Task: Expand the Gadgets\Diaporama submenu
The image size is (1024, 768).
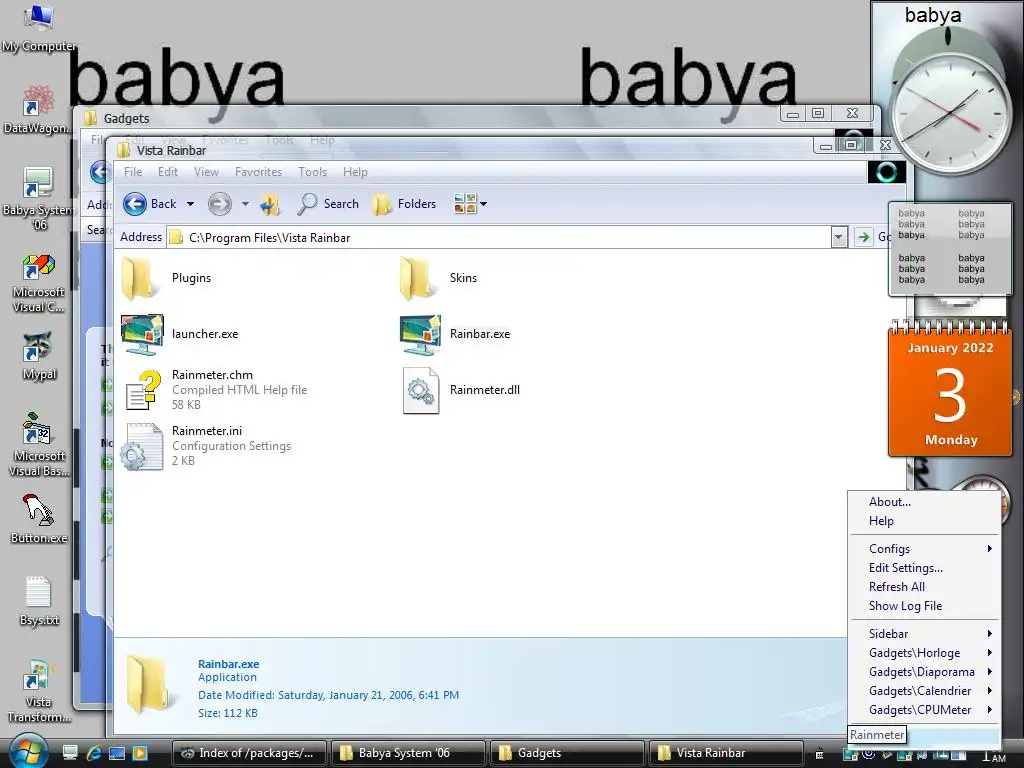Action: (x=923, y=671)
